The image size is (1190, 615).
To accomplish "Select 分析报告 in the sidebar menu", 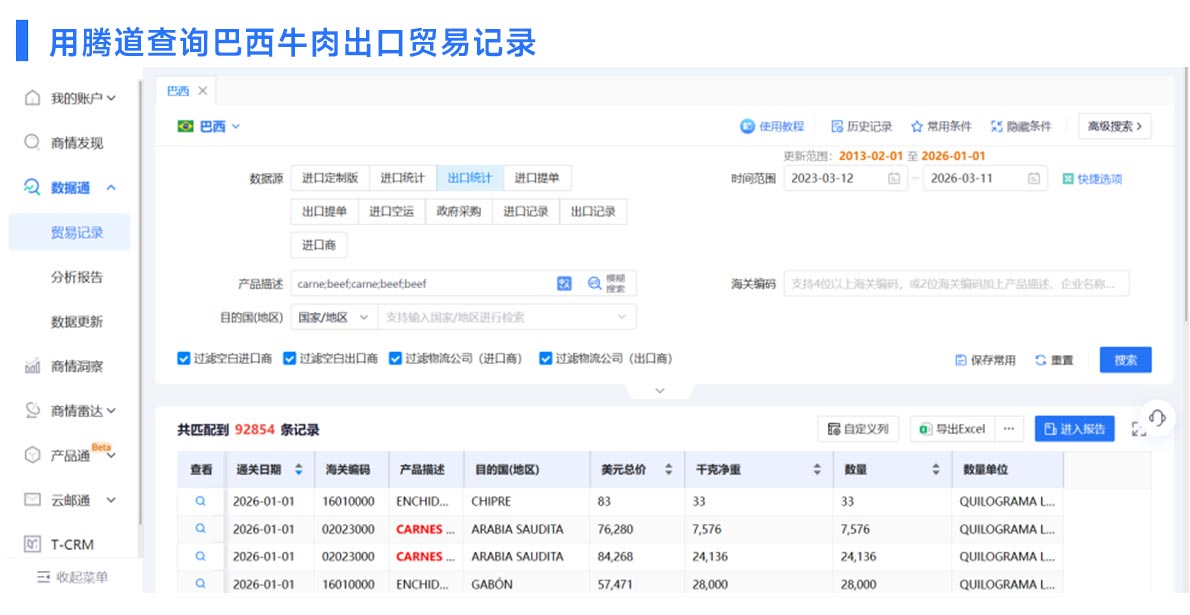I will [x=76, y=277].
